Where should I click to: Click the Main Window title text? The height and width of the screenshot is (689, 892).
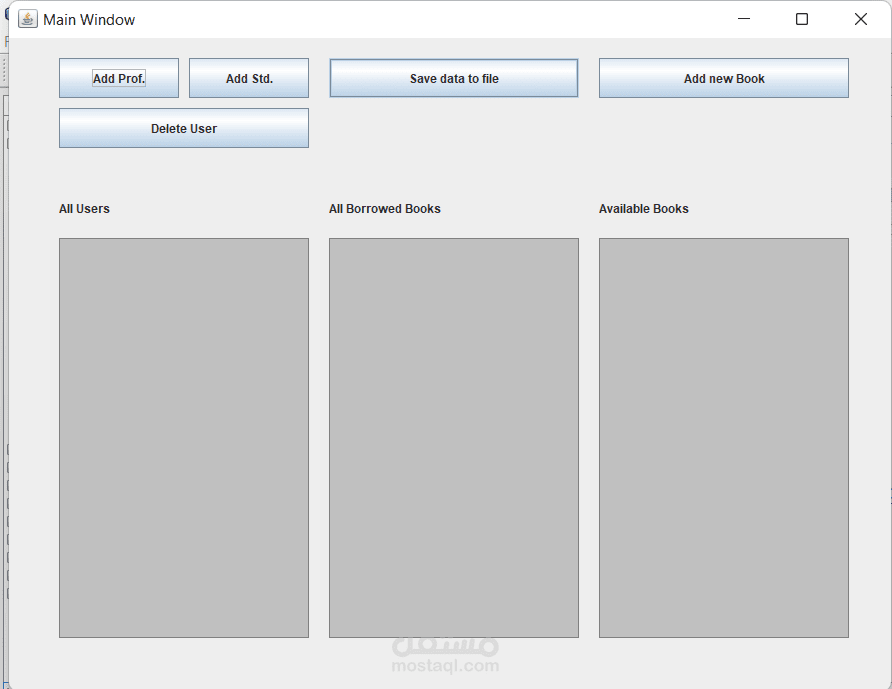[x=89, y=20]
